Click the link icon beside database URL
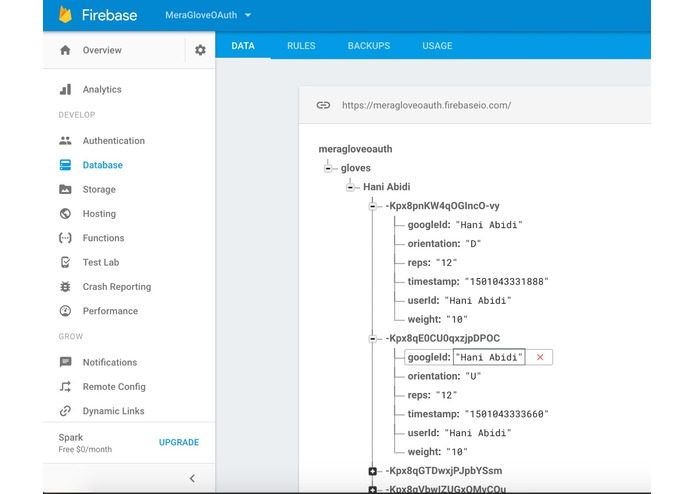The height and width of the screenshot is (494, 695). [x=323, y=105]
